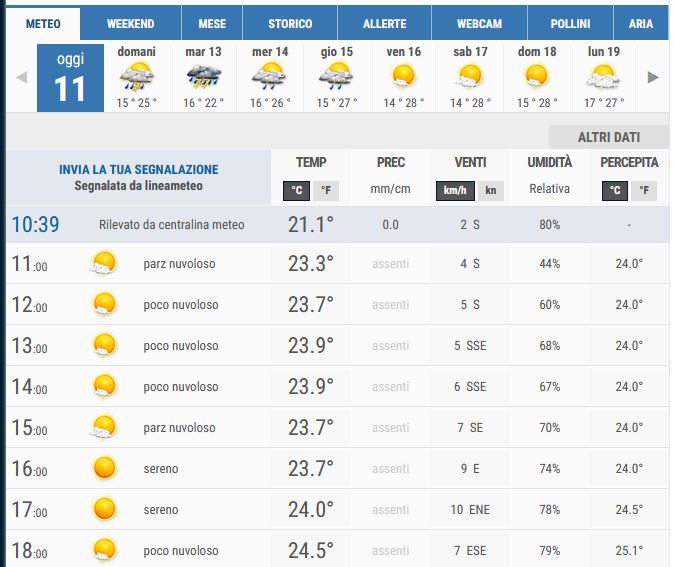Viewport: 675px width, 567px height.
Task: Select the oggi 11 day tile
Action: click(70, 78)
